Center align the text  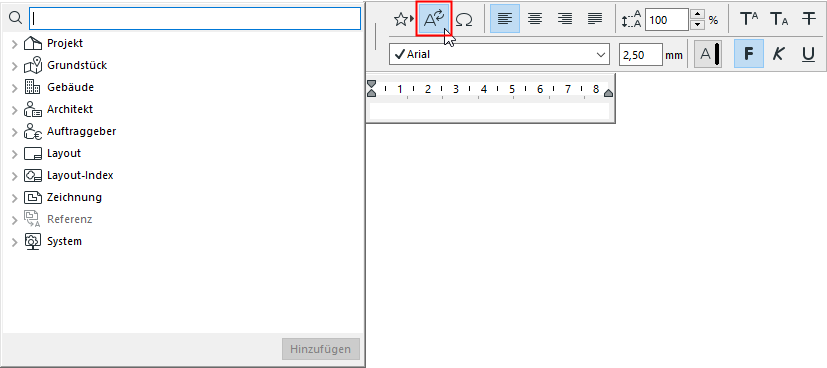[535, 19]
